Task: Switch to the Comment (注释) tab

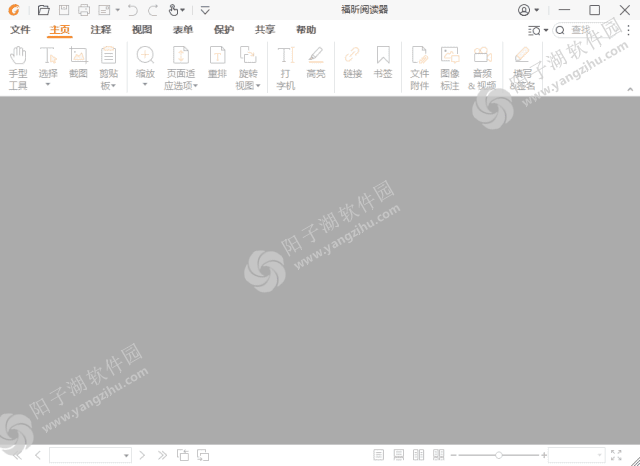Action: [x=101, y=30]
